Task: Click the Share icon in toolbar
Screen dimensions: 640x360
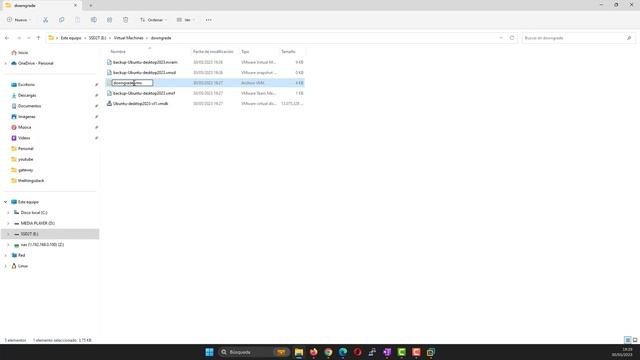Action: [x=109, y=20]
